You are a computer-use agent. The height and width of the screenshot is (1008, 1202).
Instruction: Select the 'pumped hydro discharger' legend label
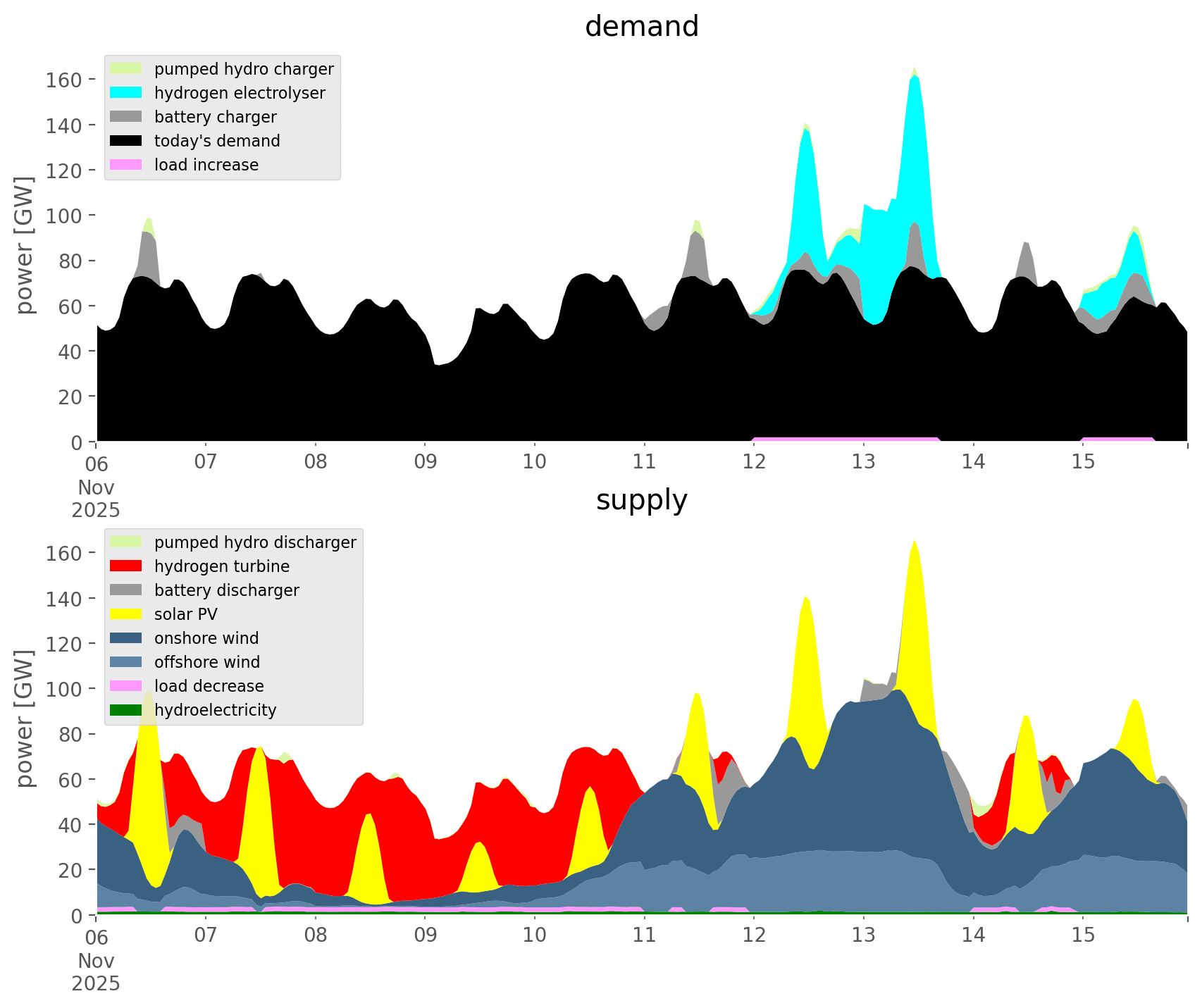255,542
